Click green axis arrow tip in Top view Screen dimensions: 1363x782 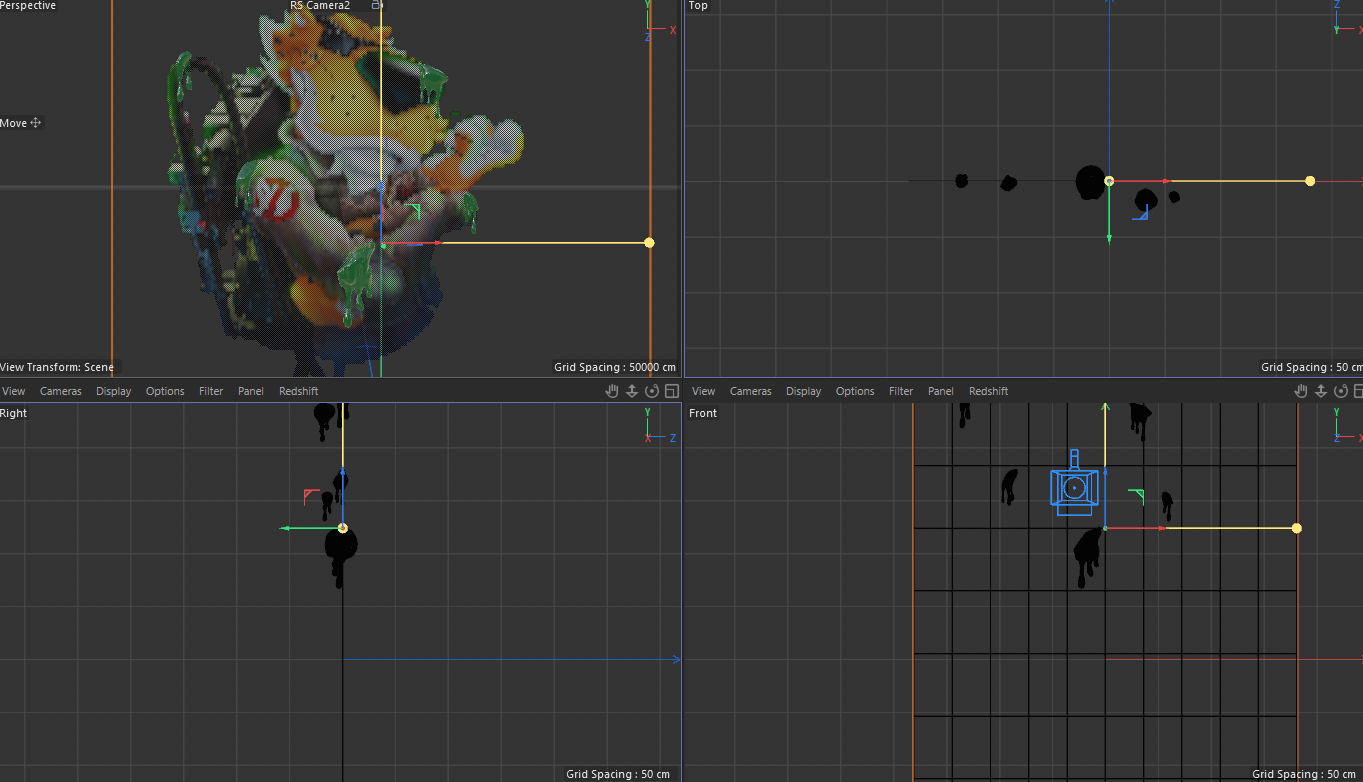pyautogui.click(x=1110, y=238)
